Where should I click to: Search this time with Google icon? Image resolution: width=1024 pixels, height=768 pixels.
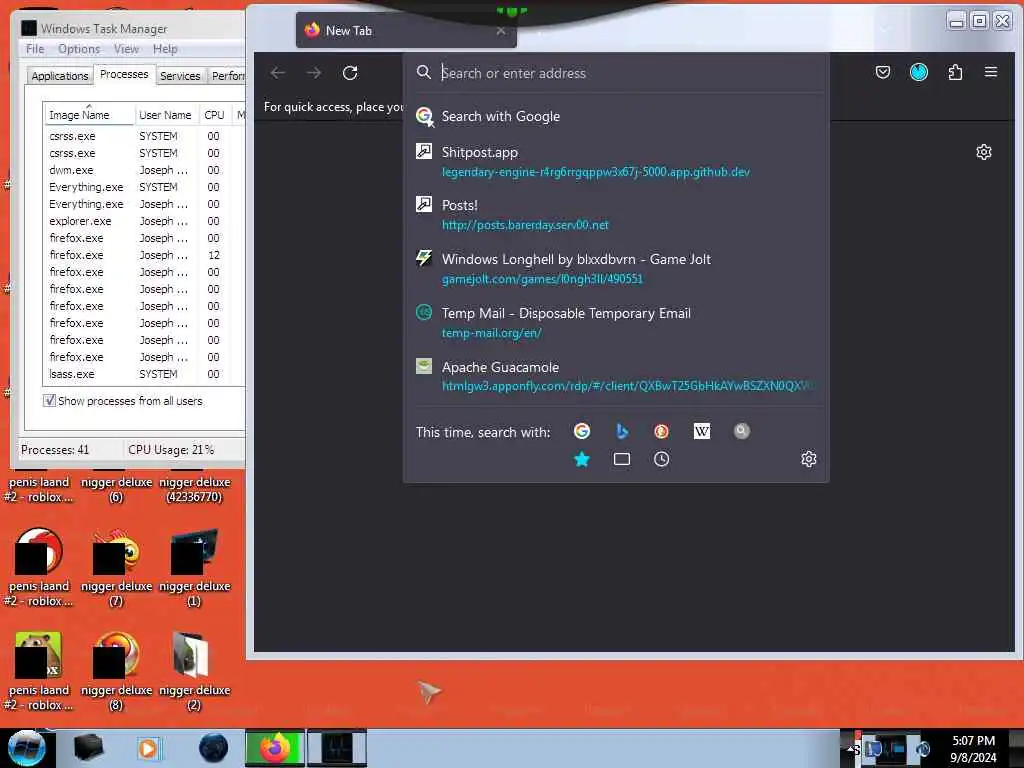point(581,431)
